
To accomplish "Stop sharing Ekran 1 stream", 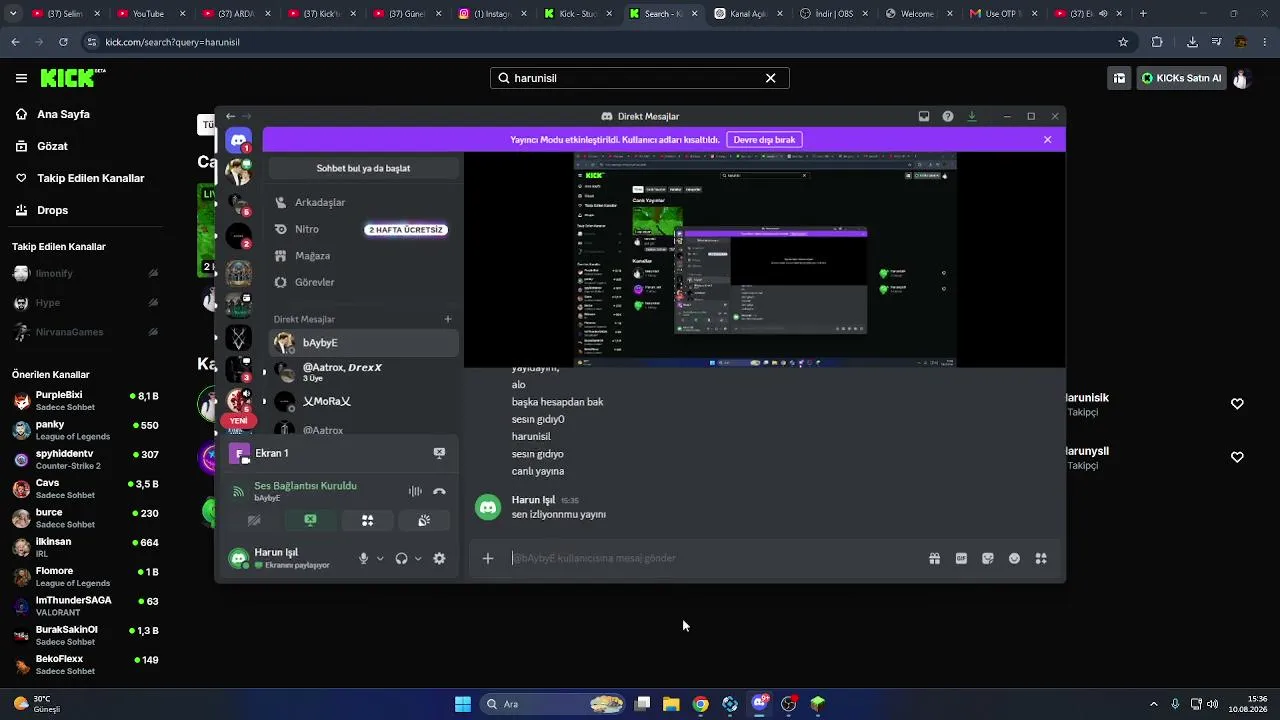I will pyautogui.click(x=439, y=453).
